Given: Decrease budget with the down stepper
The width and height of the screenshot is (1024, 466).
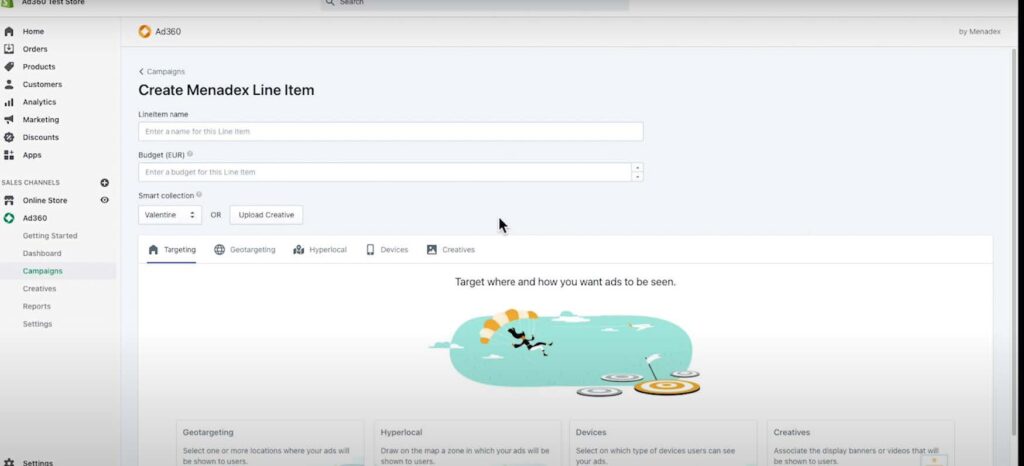Looking at the screenshot, I should coord(637,177).
